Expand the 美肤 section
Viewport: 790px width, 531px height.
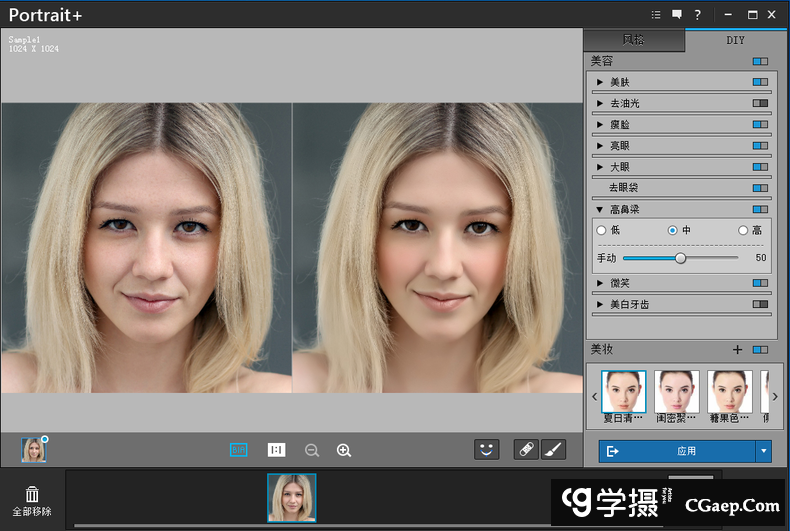[x=600, y=82]
